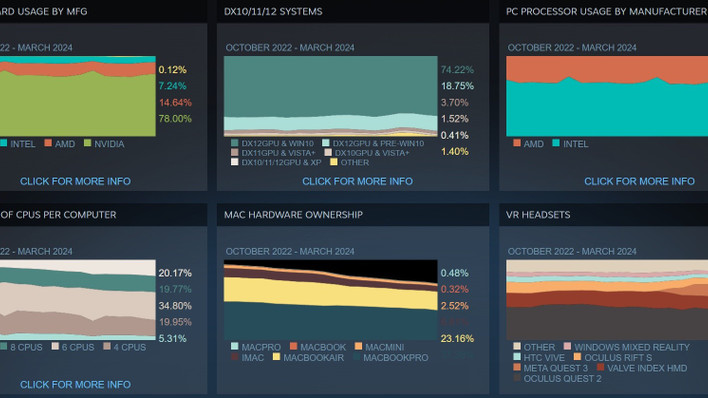This screenshot has height=398, width=708.
Task: Click the AMD orange swatch in video card legend
Action: (x=48, y=143)
